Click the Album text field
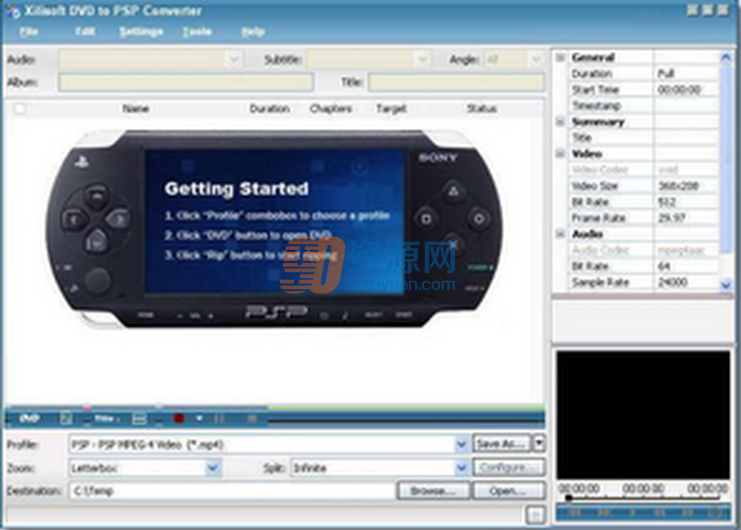Screen dimensions: 741x530 tap(186, 82)
